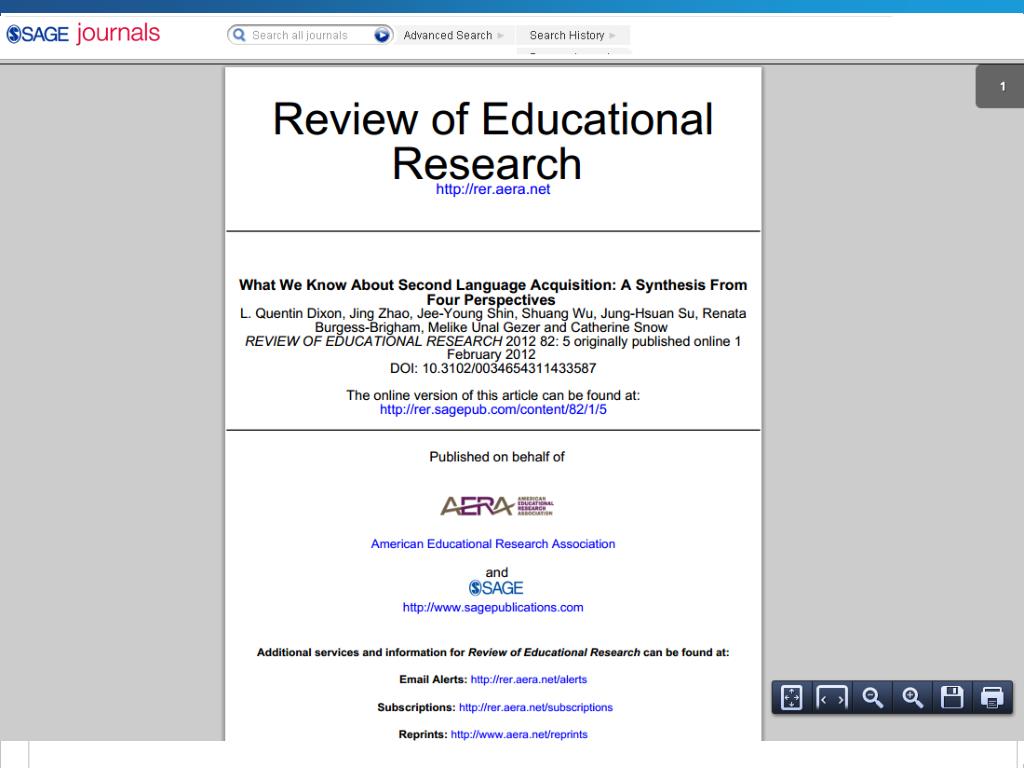Viewport: 1024px width, 768px height.
Task: Click the SAGE logo in the document
Action: pyautogui.click(x=496, y=588)
